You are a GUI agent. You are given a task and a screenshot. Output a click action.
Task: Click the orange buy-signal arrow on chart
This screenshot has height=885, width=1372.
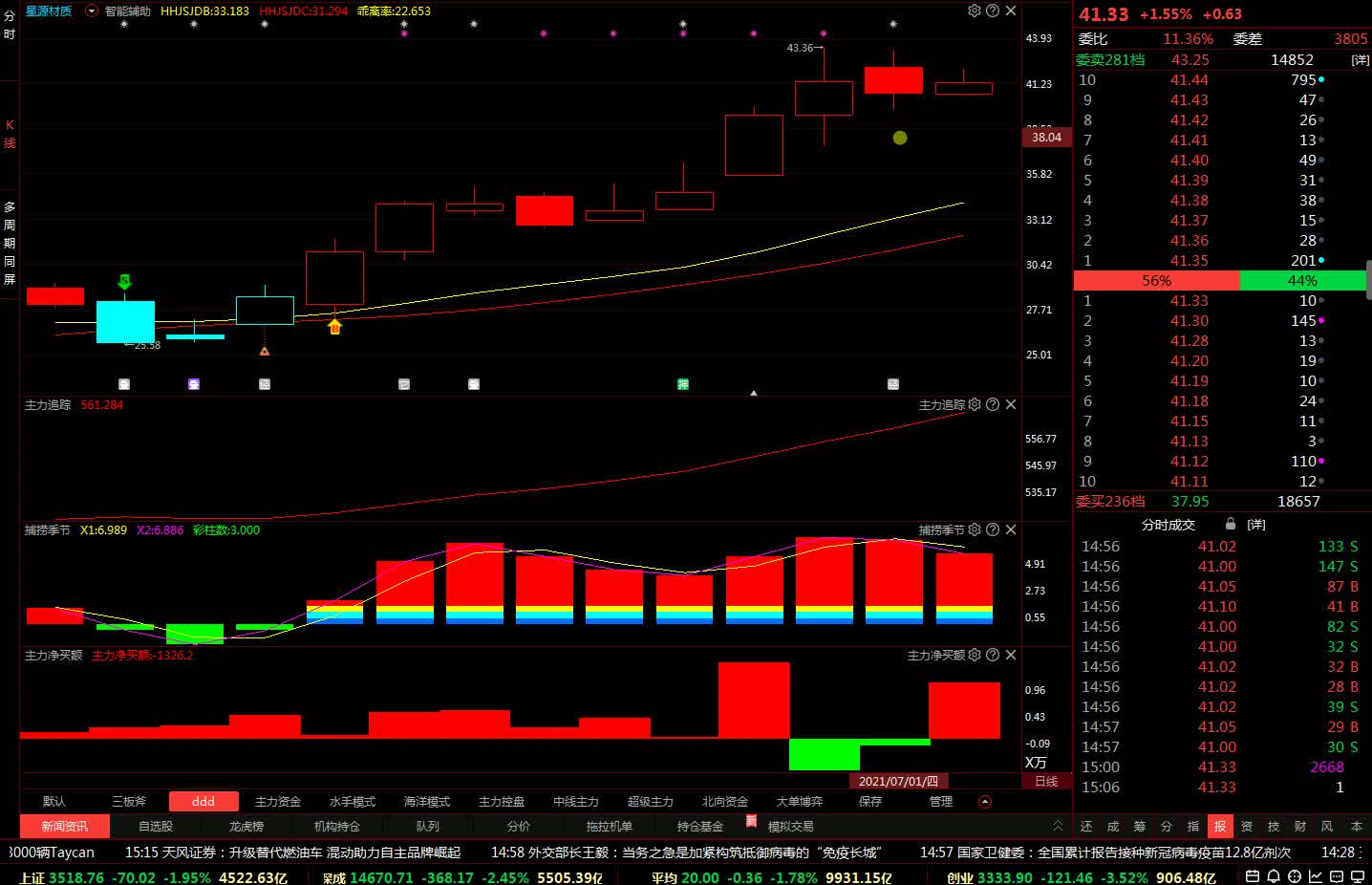334,327
